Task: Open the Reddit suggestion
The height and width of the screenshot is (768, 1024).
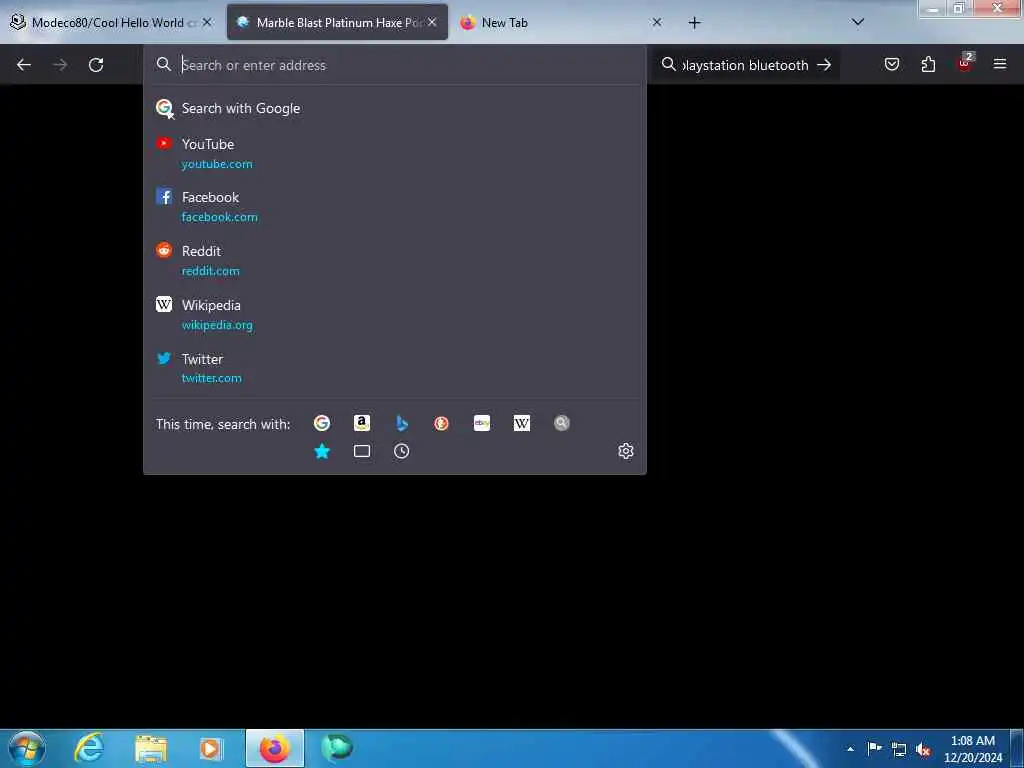Action: tap(394, 261)
